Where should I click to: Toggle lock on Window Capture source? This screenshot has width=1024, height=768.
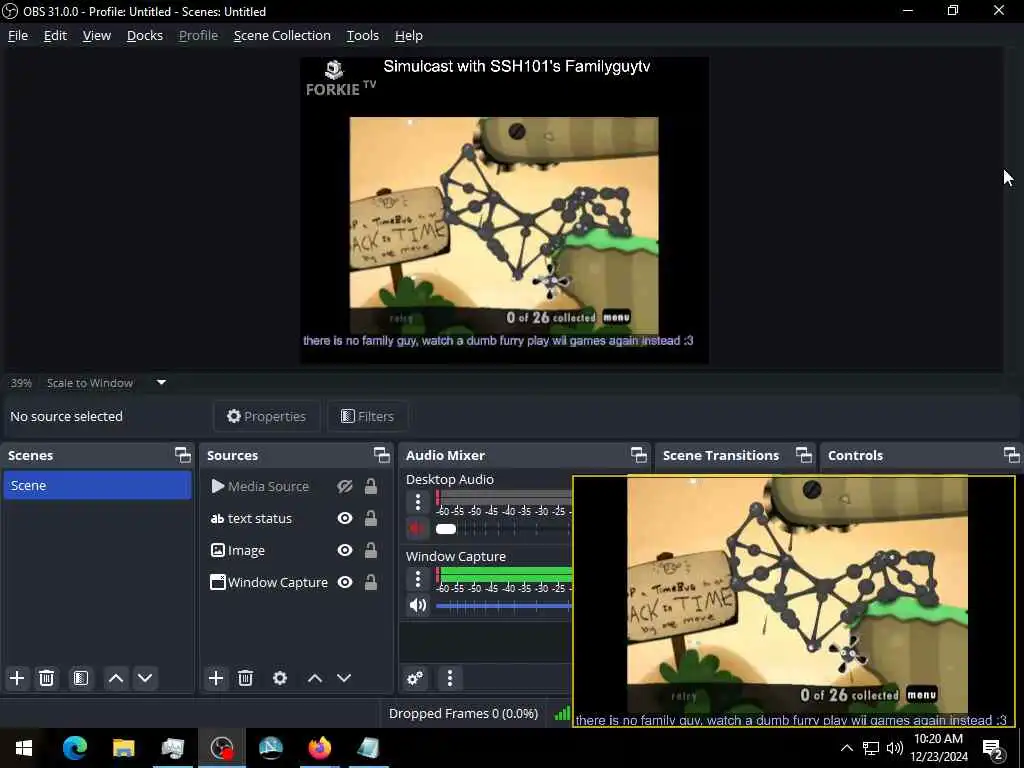point(371,583)
